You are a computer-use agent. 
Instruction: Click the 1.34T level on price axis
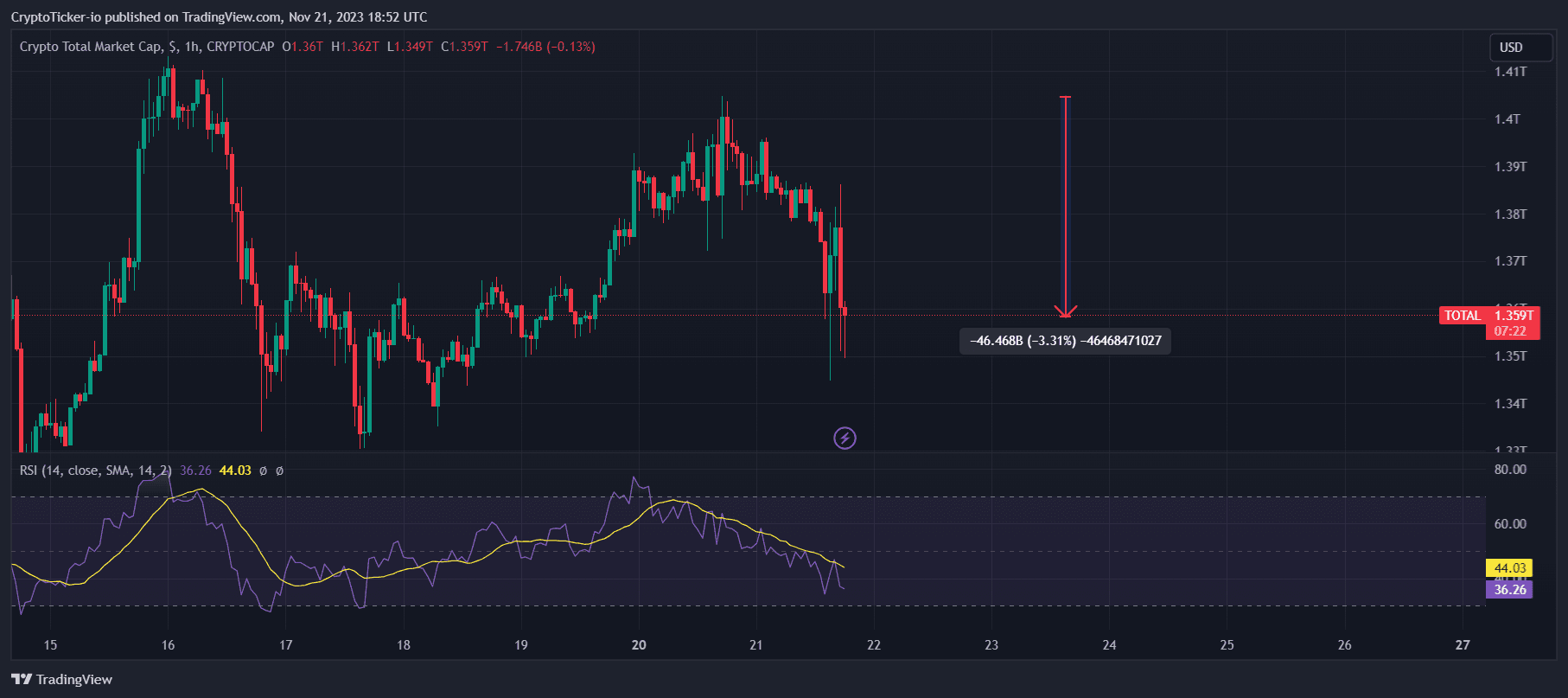[x=1510, y=404]
